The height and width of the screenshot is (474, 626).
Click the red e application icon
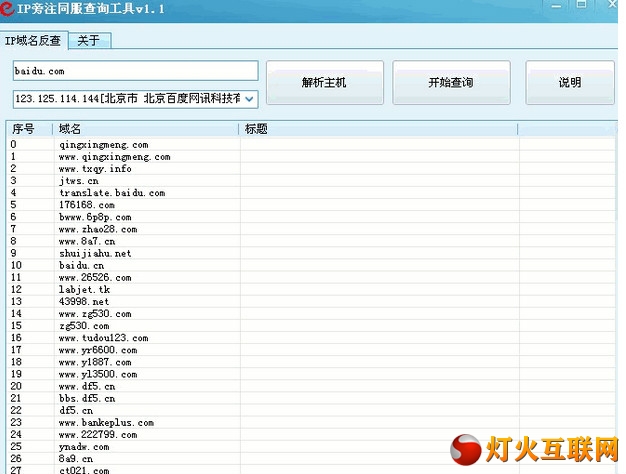(x=7, y=8)
